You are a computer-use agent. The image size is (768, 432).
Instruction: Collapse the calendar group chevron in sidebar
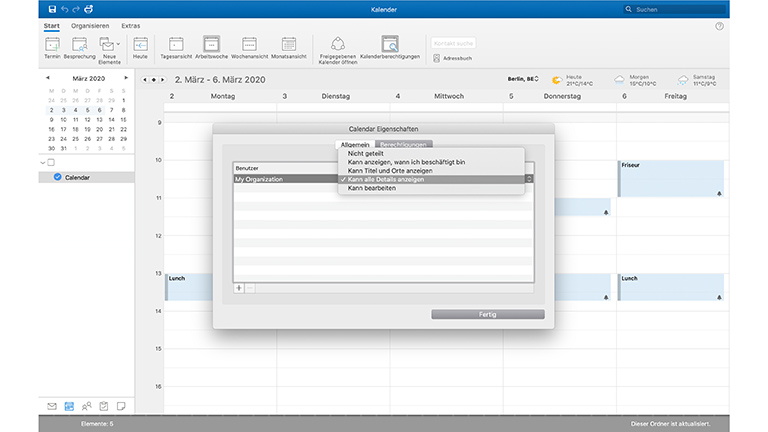43,162
